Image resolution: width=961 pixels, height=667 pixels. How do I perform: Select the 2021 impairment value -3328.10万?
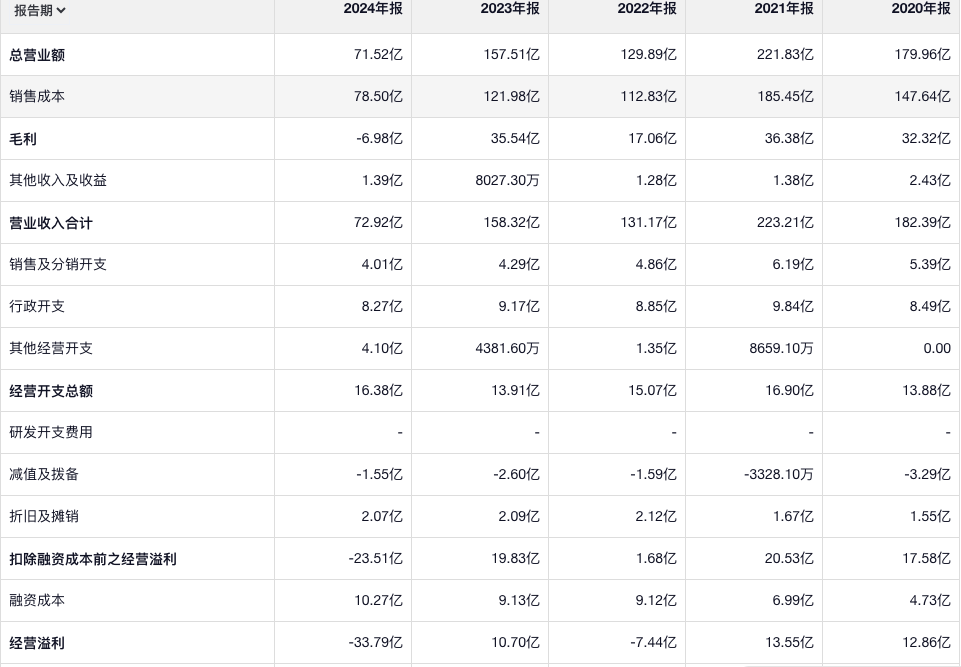tap(779, 475)
